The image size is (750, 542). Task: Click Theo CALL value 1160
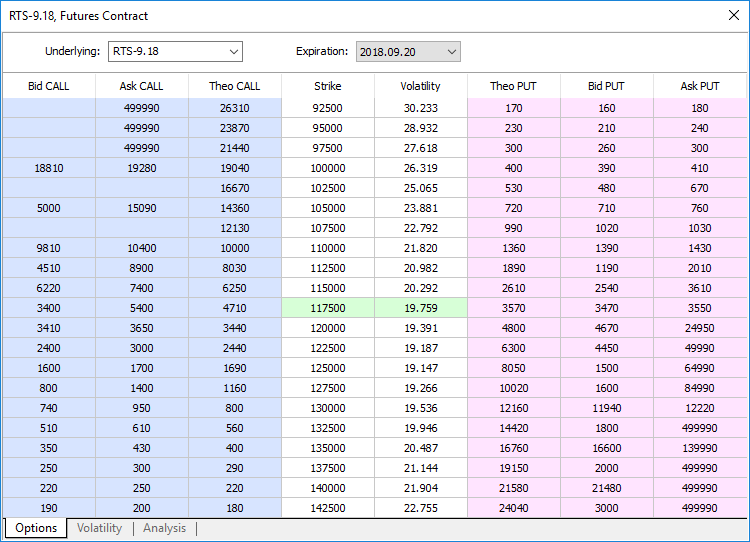pyautogui.click(x=235, y=388)
